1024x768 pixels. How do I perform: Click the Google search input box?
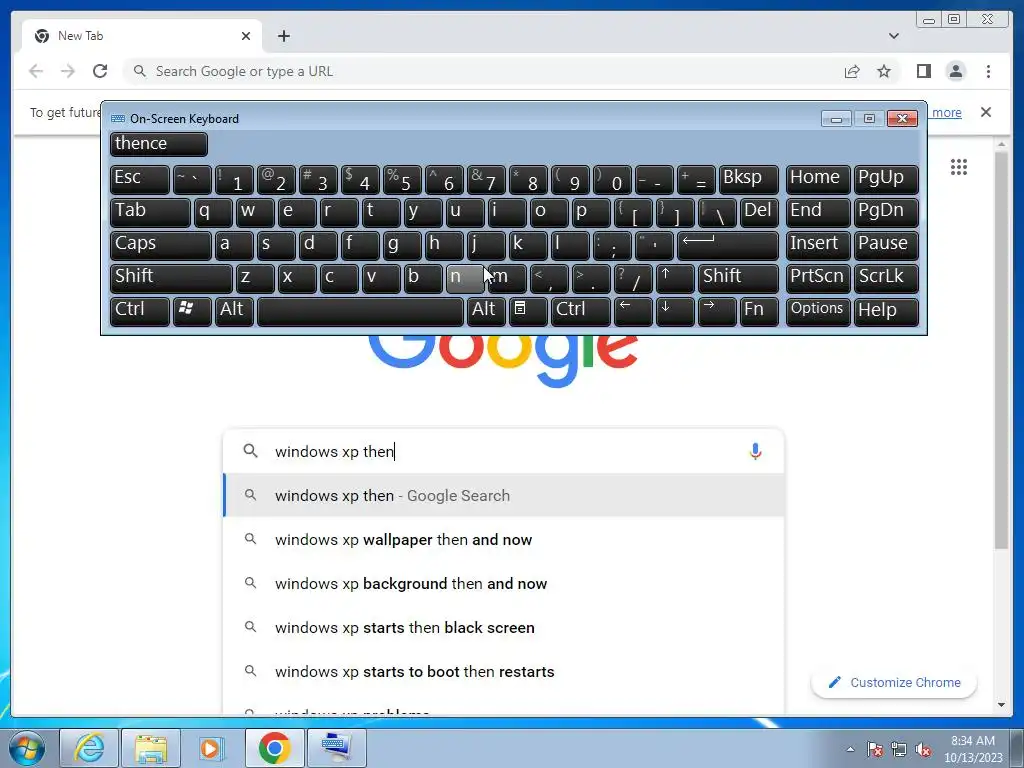tap(503, 451)
